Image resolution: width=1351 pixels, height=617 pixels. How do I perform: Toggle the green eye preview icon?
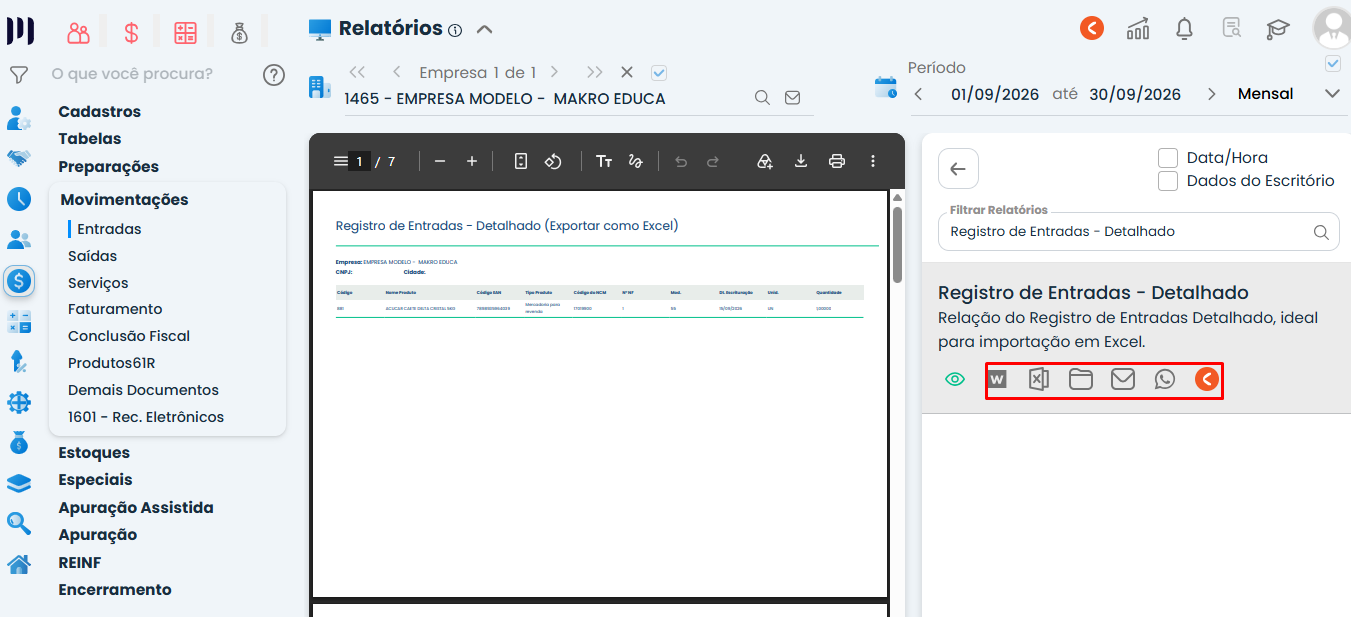pos(955,380)
